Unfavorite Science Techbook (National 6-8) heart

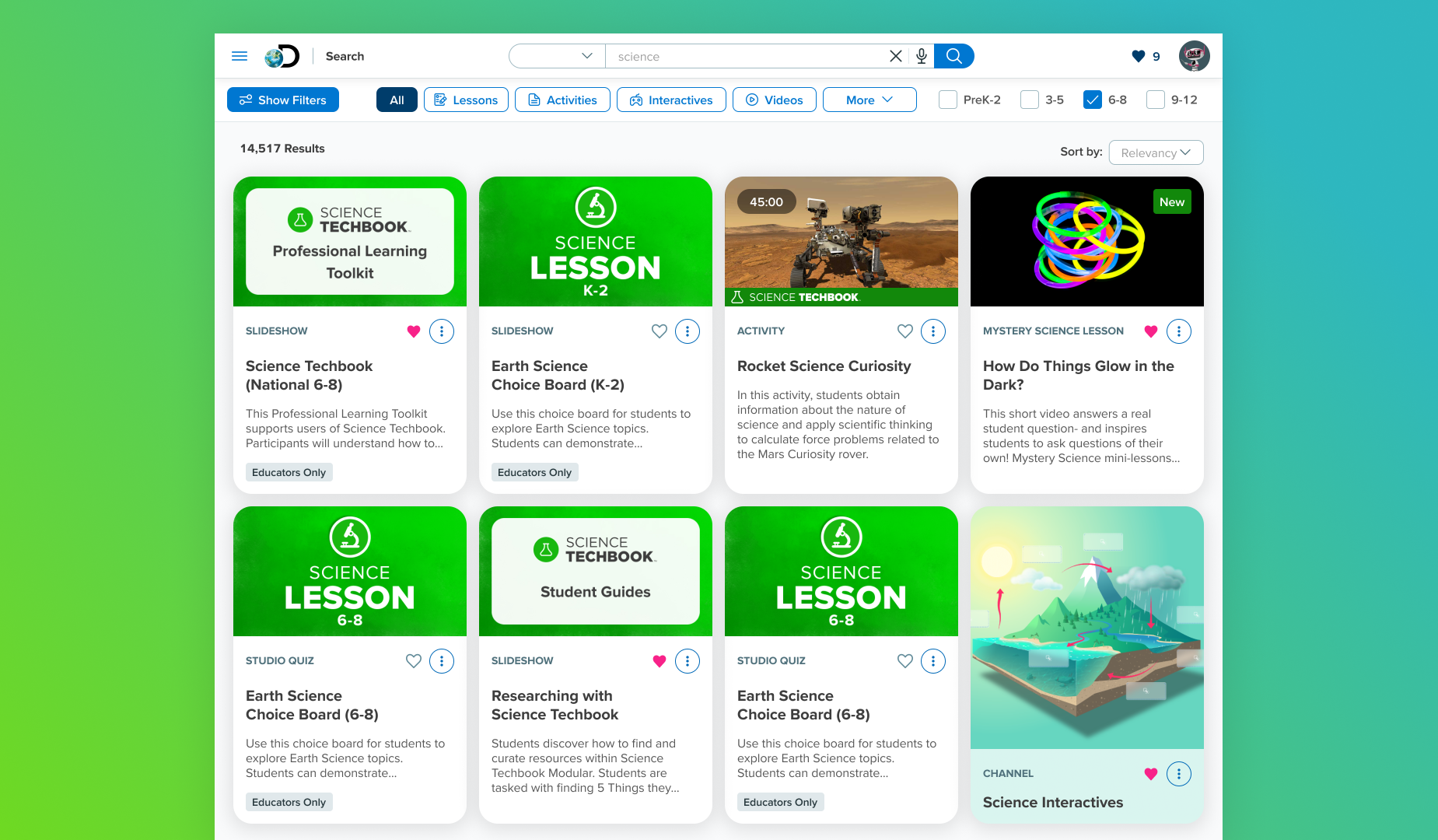coord(414,331)
